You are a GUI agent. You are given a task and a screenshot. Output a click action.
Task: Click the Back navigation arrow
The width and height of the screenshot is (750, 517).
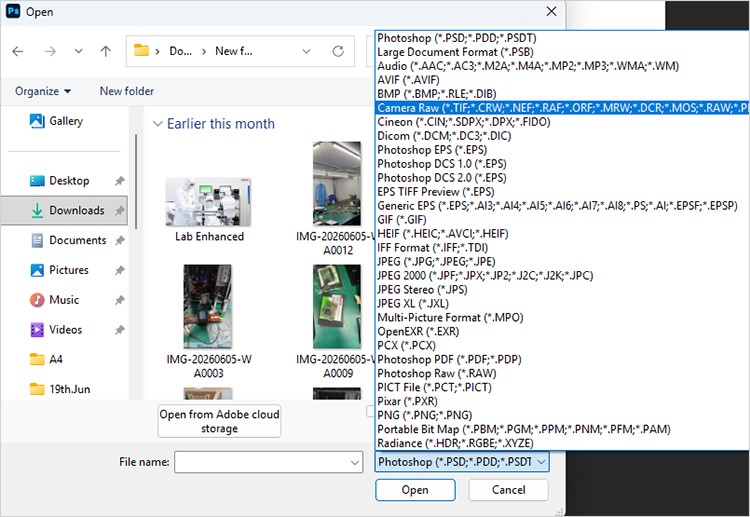point(18,51)
